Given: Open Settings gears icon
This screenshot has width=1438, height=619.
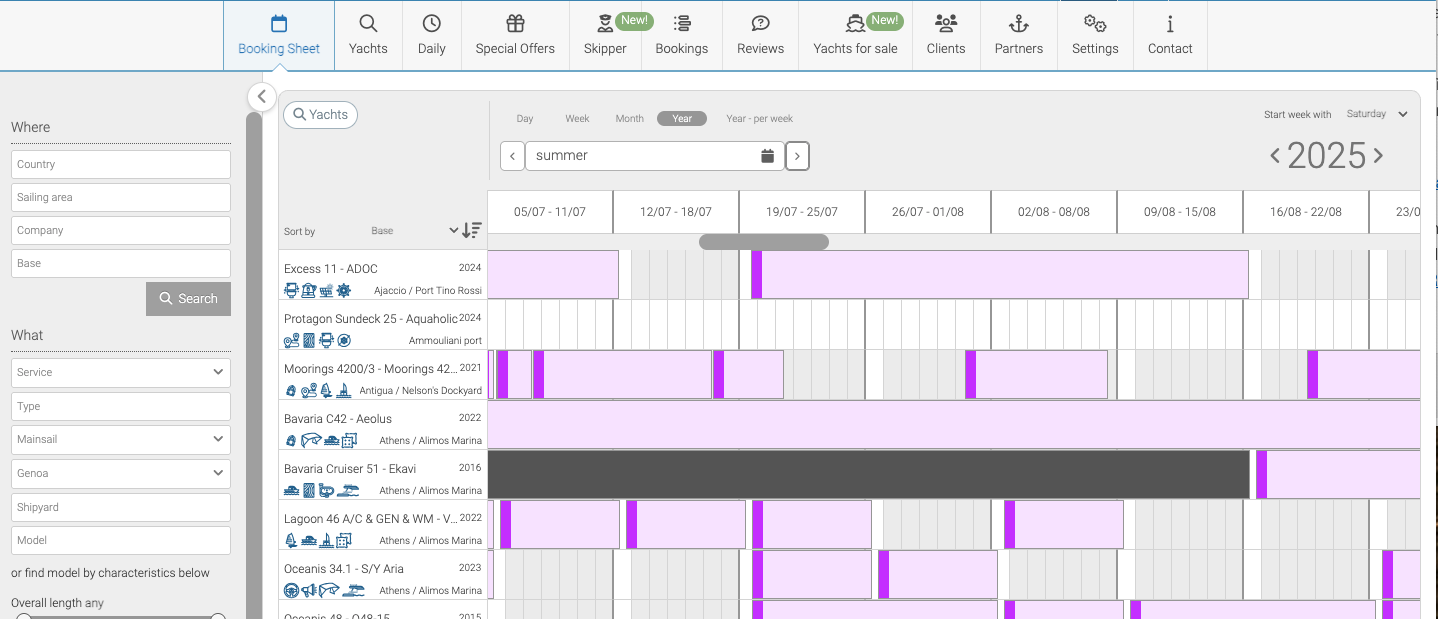Looking at the screenshot, I should [1095, 24].
